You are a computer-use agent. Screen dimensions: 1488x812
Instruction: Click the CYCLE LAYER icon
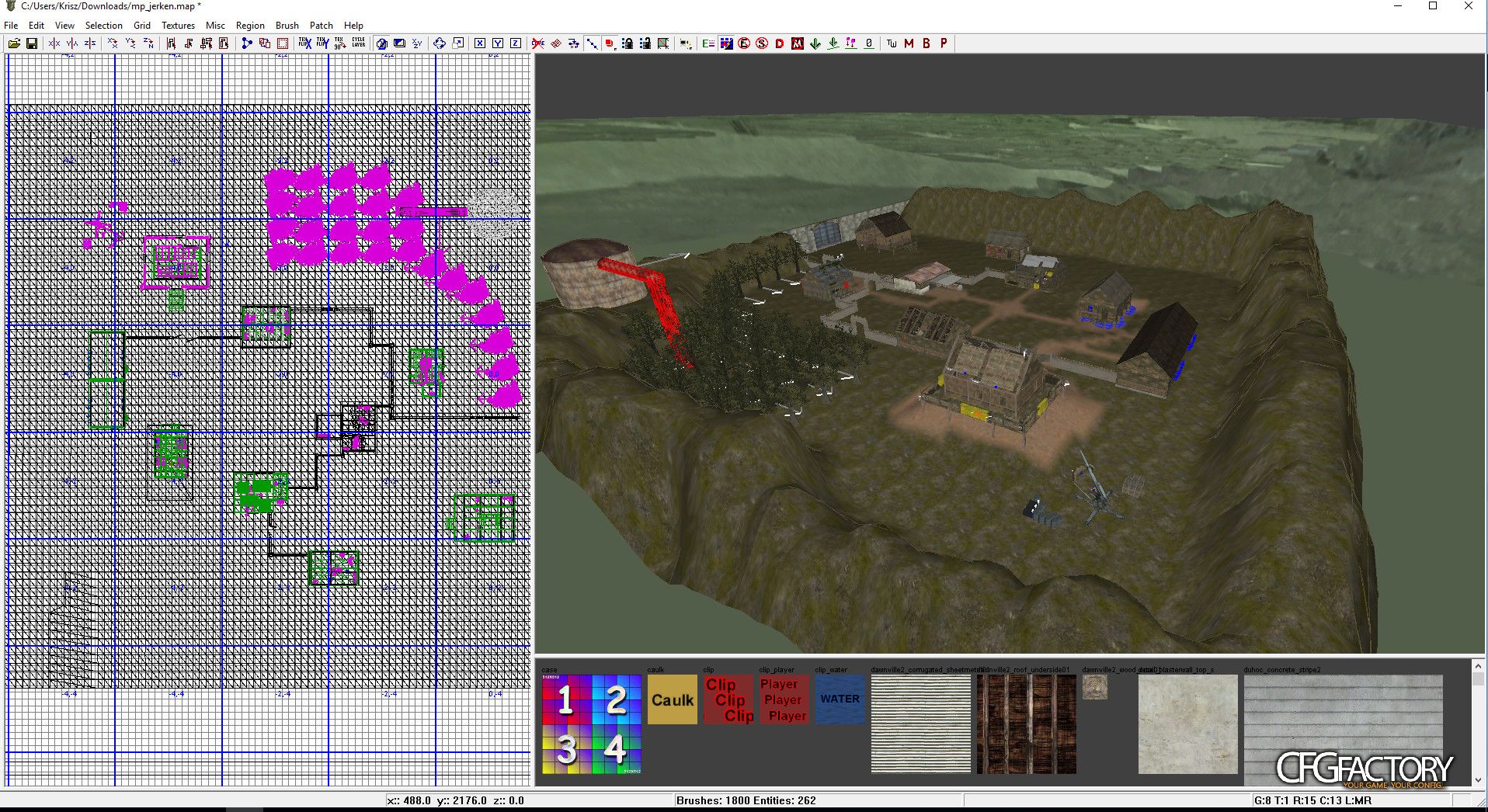point(358,43)
